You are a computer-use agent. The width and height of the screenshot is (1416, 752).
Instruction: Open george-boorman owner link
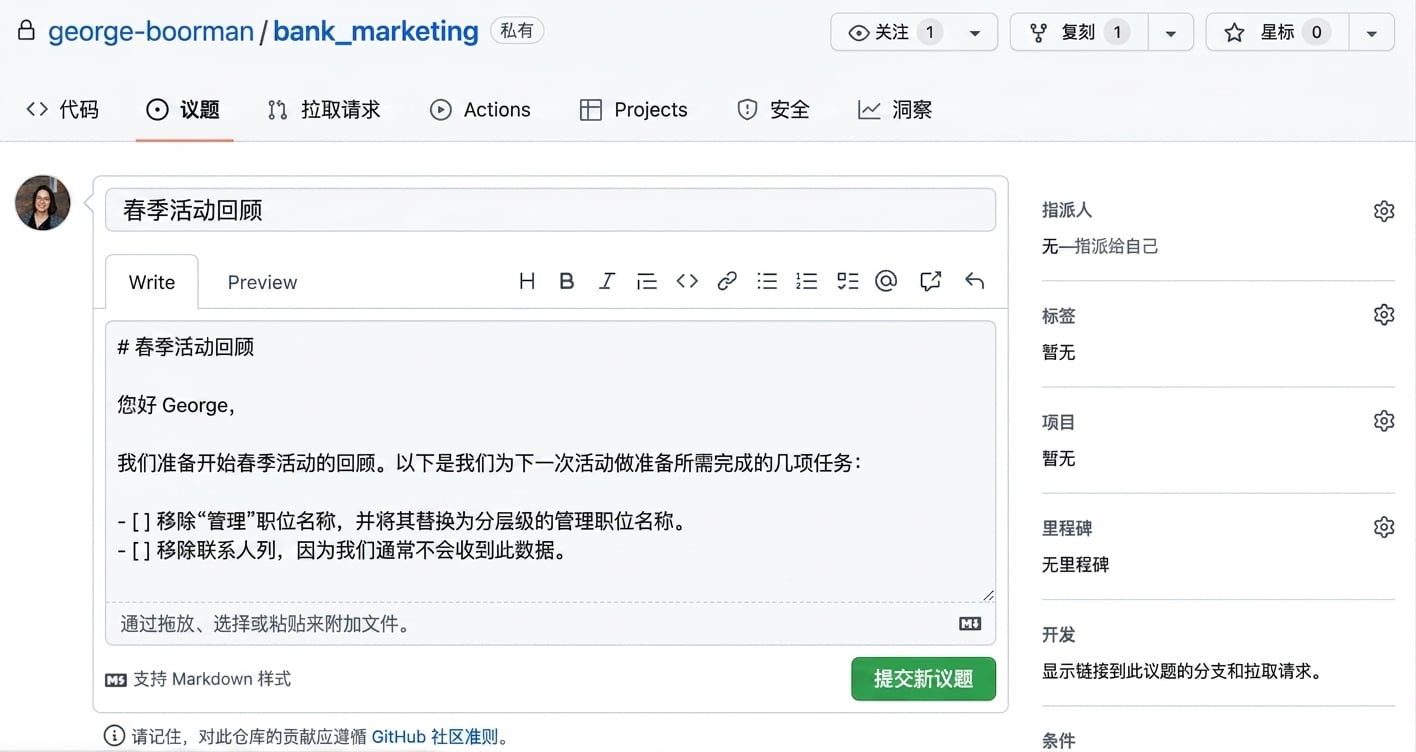(x=151, y=31)
